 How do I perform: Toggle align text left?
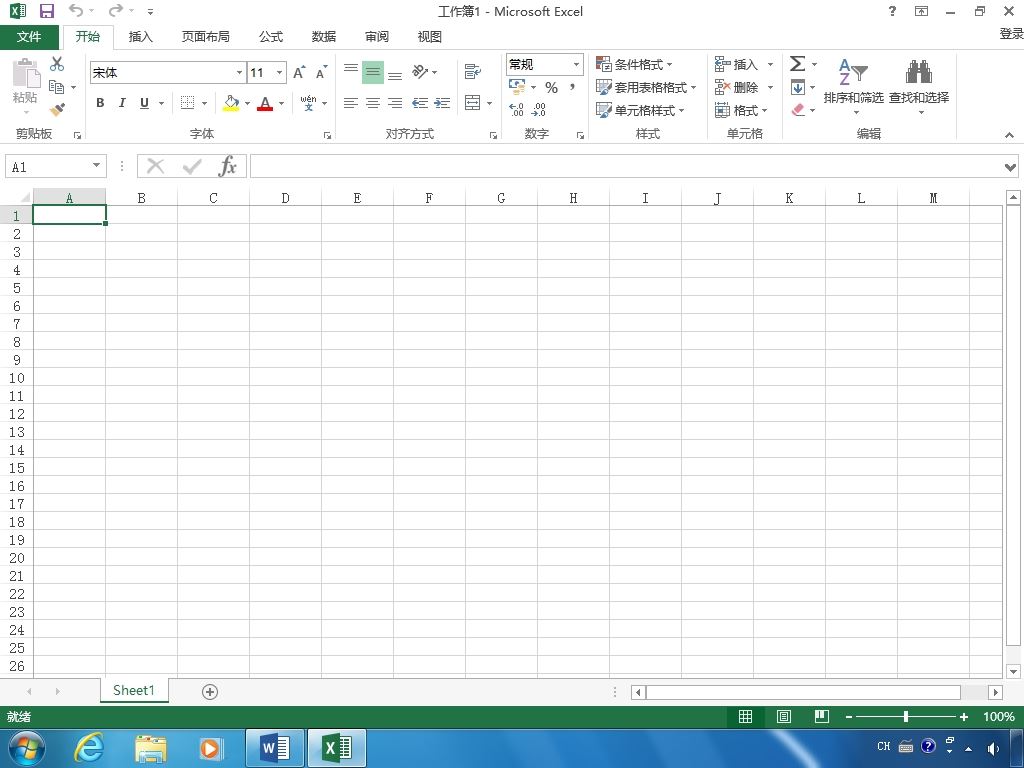351,103
